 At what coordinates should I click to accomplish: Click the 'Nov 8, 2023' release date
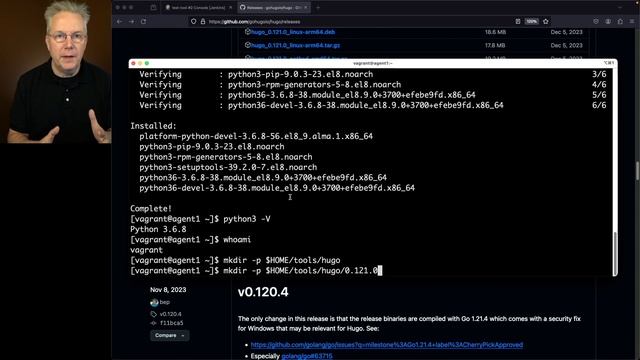tap(168, 290)
